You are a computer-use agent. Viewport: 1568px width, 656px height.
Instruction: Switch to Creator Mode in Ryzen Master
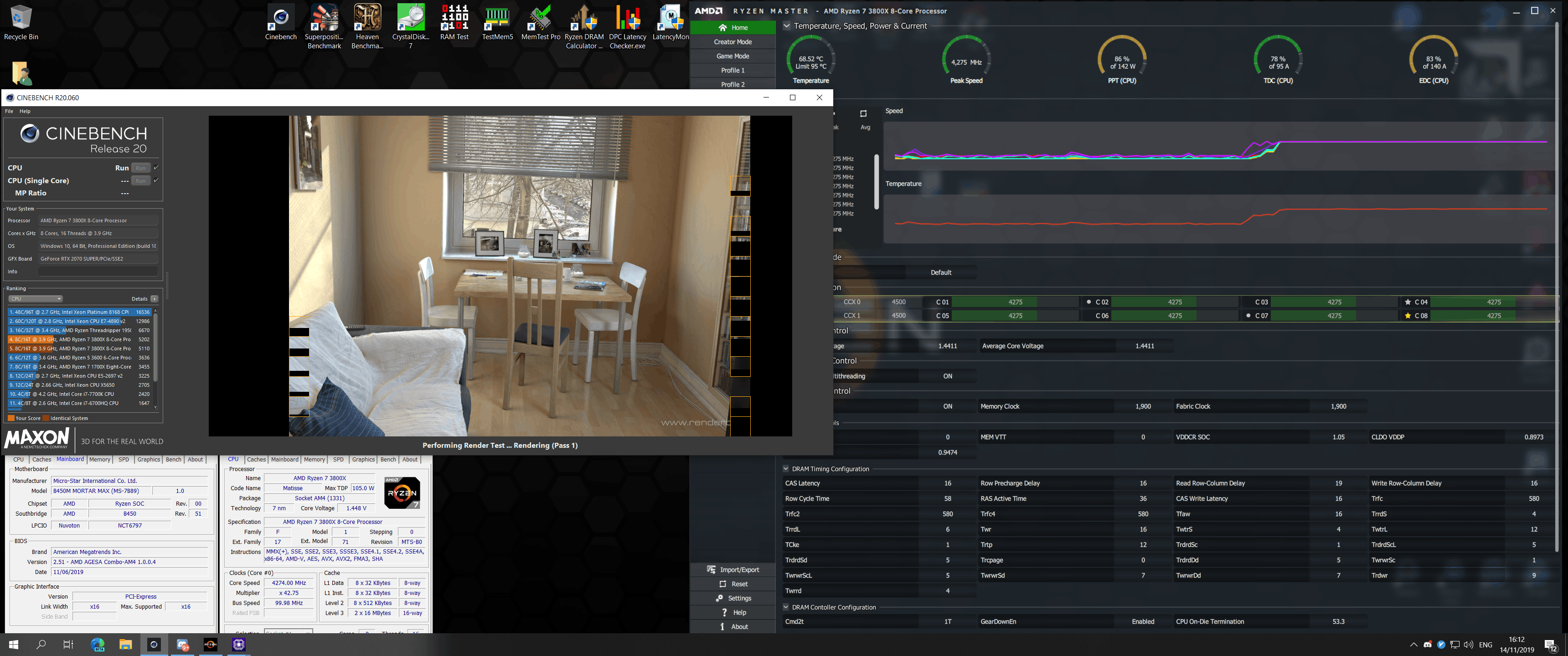732,42
